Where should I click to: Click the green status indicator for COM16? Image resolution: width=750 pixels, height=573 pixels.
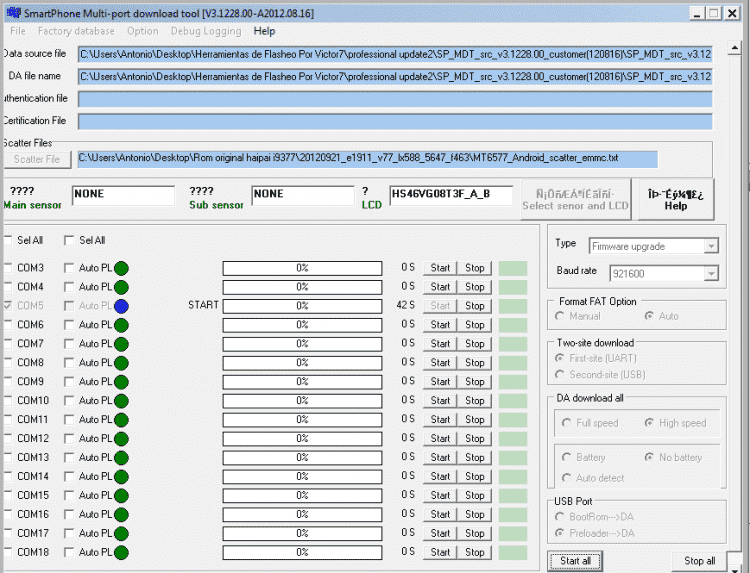pyautogui.click(x=121, y=515)
